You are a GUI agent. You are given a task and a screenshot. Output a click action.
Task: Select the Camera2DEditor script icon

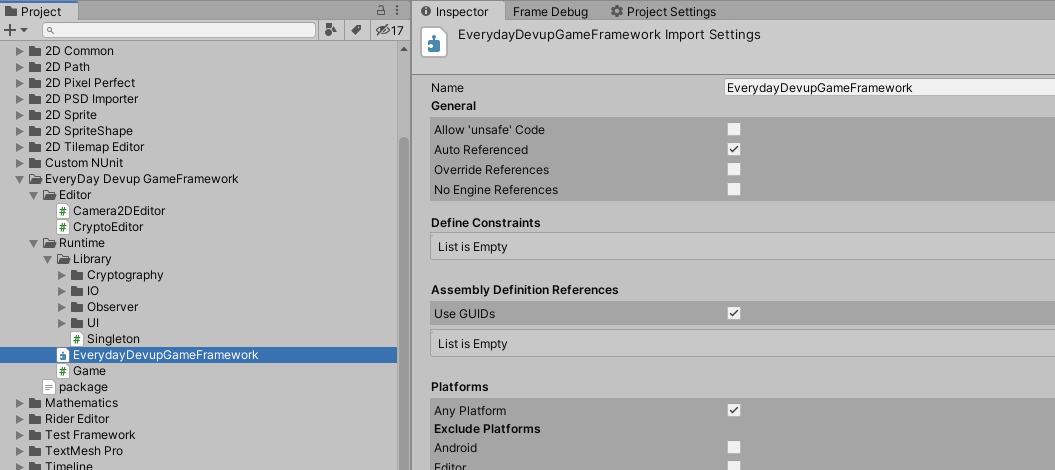coord(63,210)
